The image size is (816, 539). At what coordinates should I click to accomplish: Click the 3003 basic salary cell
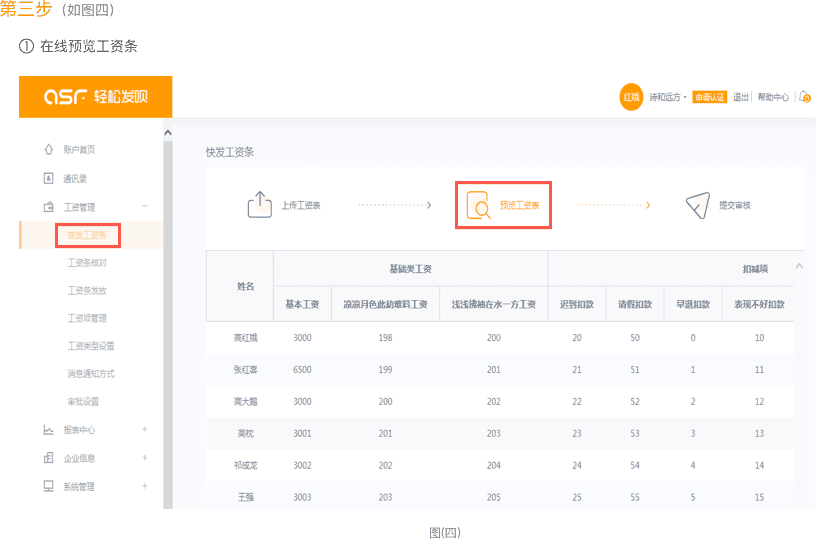[302, 497]
